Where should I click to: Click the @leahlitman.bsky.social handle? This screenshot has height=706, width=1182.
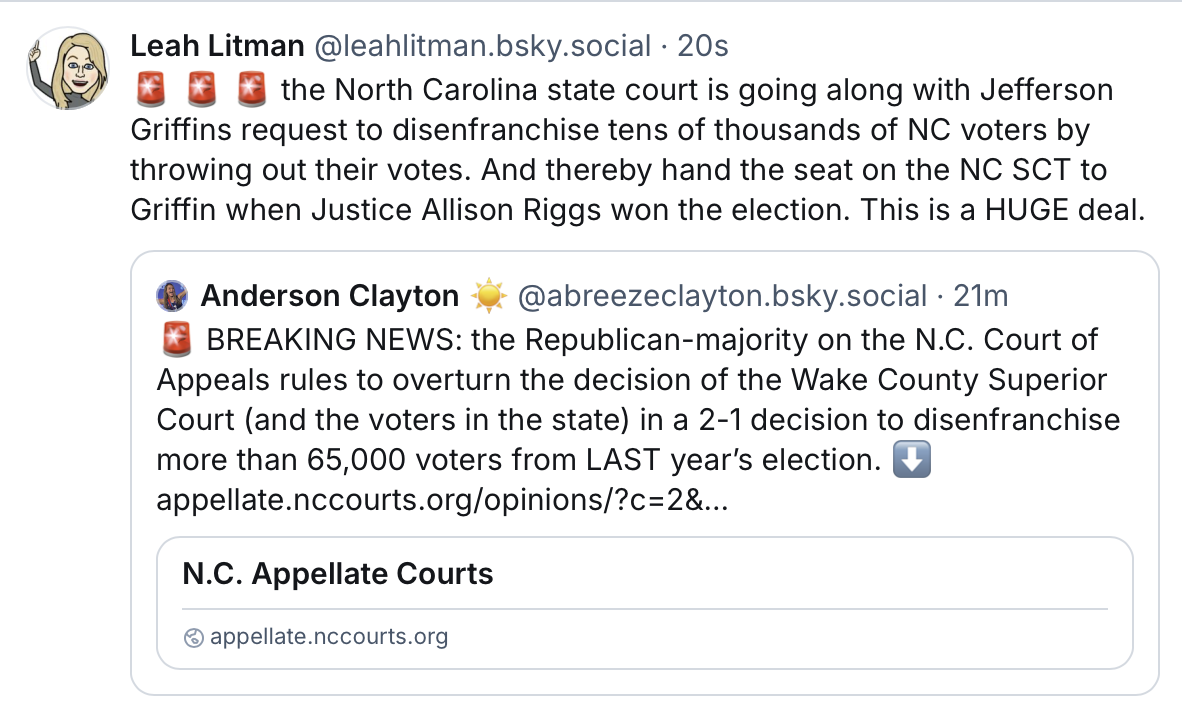(x=483, y=45)
